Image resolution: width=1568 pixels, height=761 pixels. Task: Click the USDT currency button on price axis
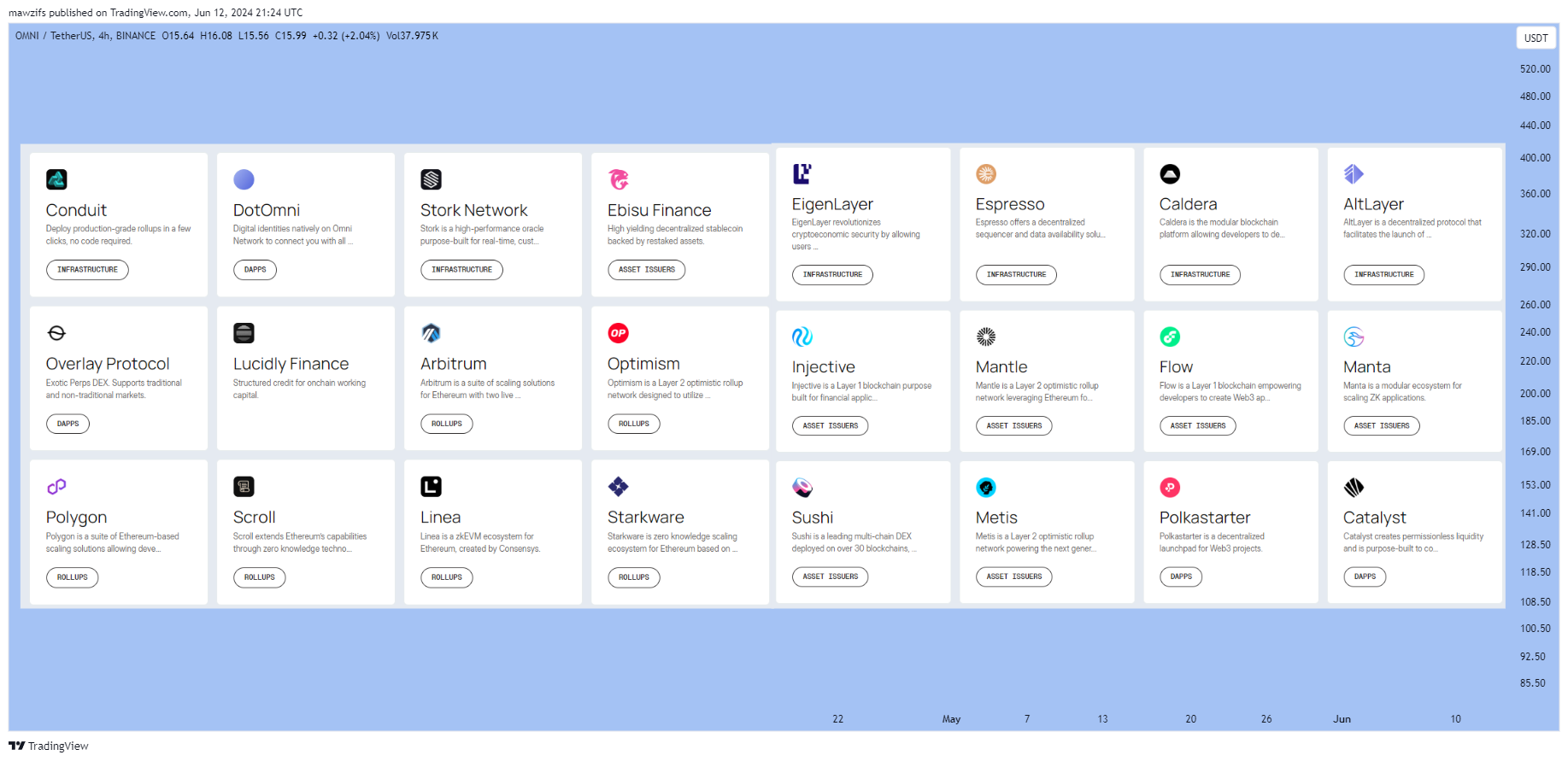pos(1536,38)
